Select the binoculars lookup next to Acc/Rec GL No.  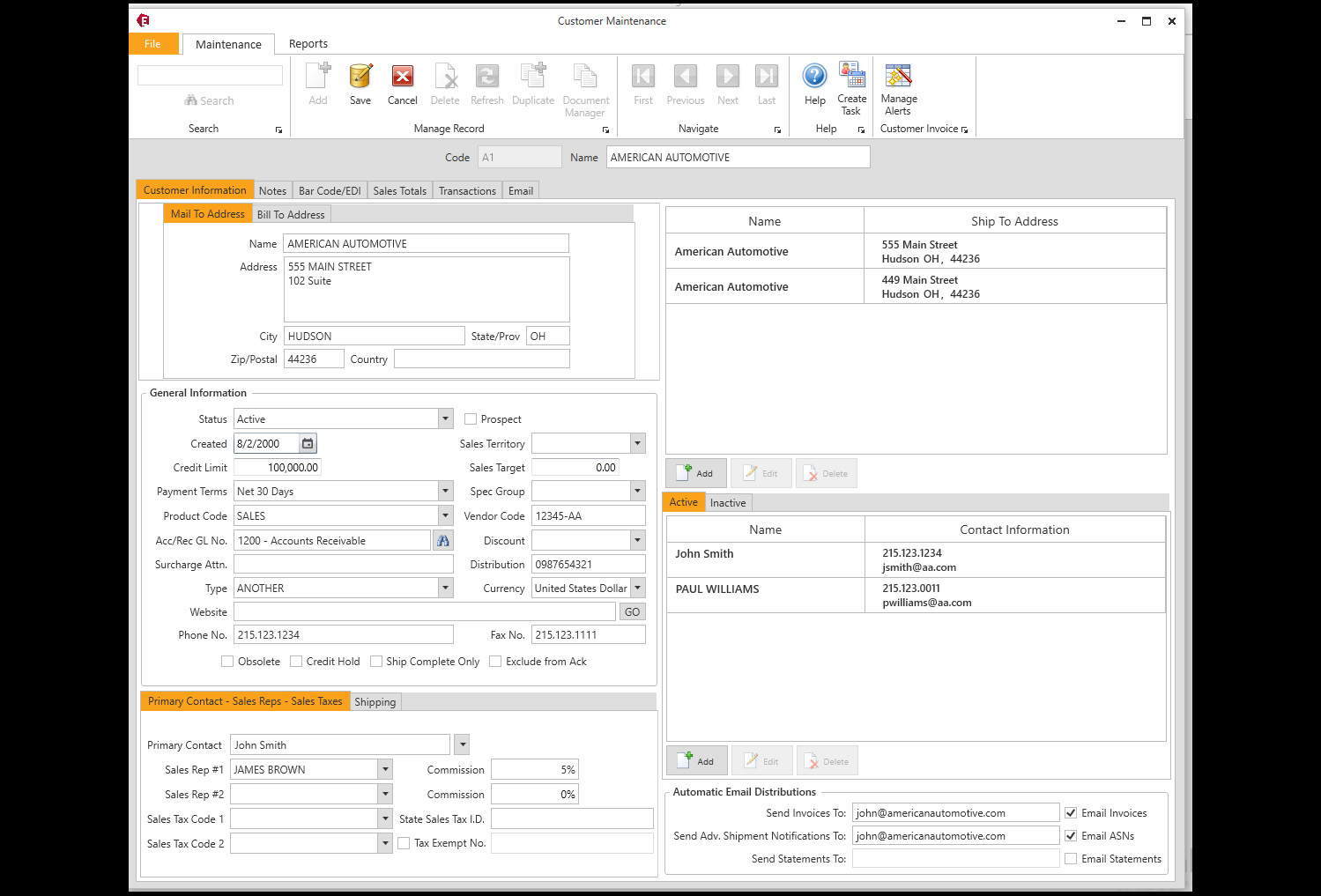click(443, 540)
